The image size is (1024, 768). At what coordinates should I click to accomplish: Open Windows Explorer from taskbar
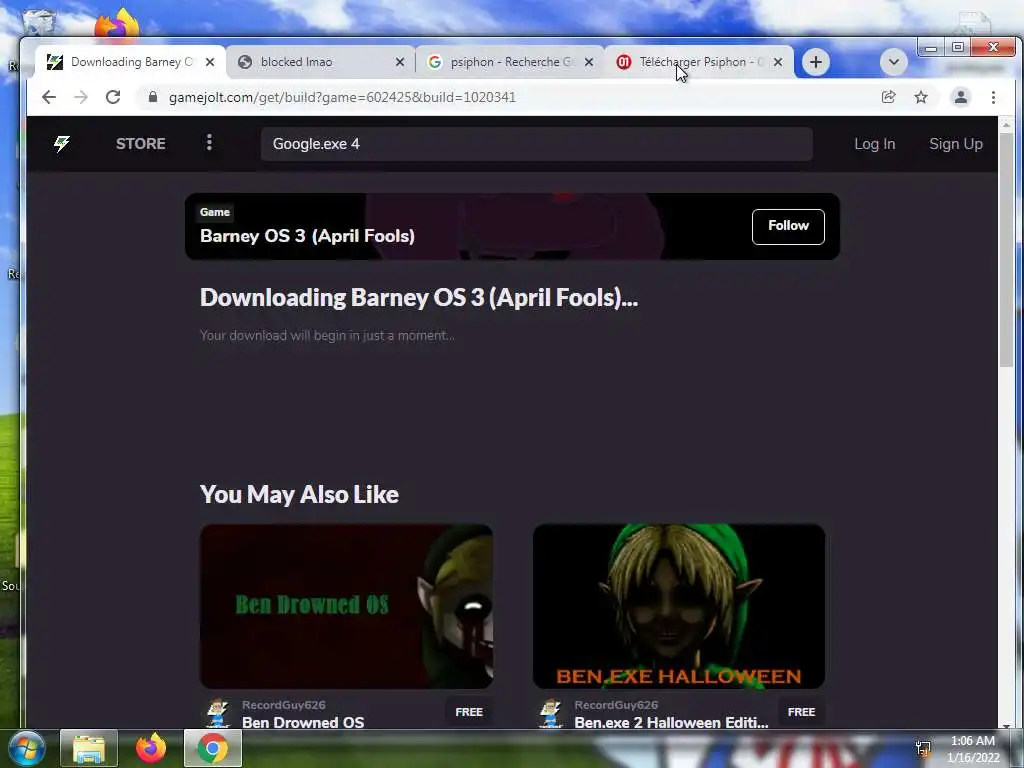[89, 748]
